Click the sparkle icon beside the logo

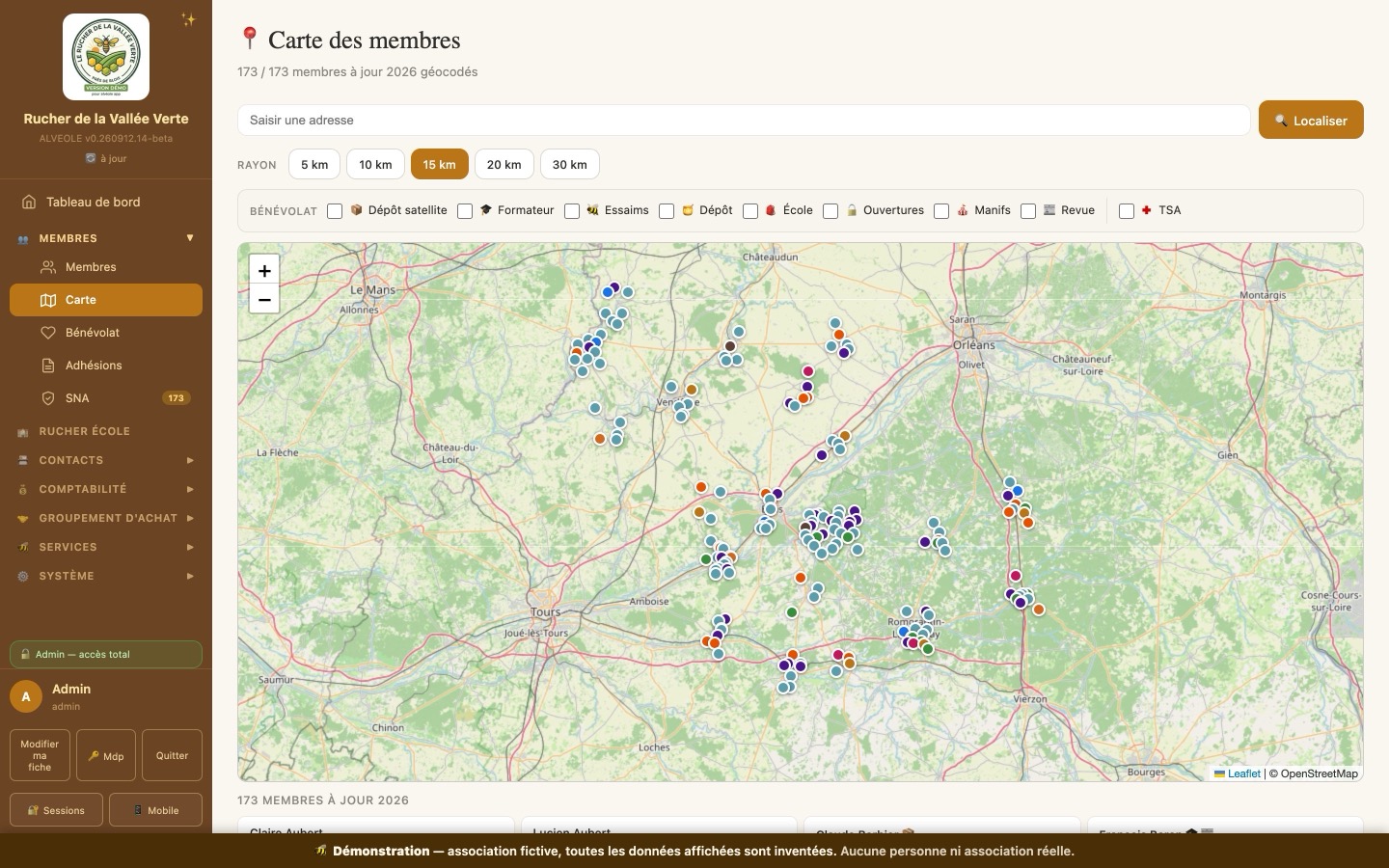[189, 19]
